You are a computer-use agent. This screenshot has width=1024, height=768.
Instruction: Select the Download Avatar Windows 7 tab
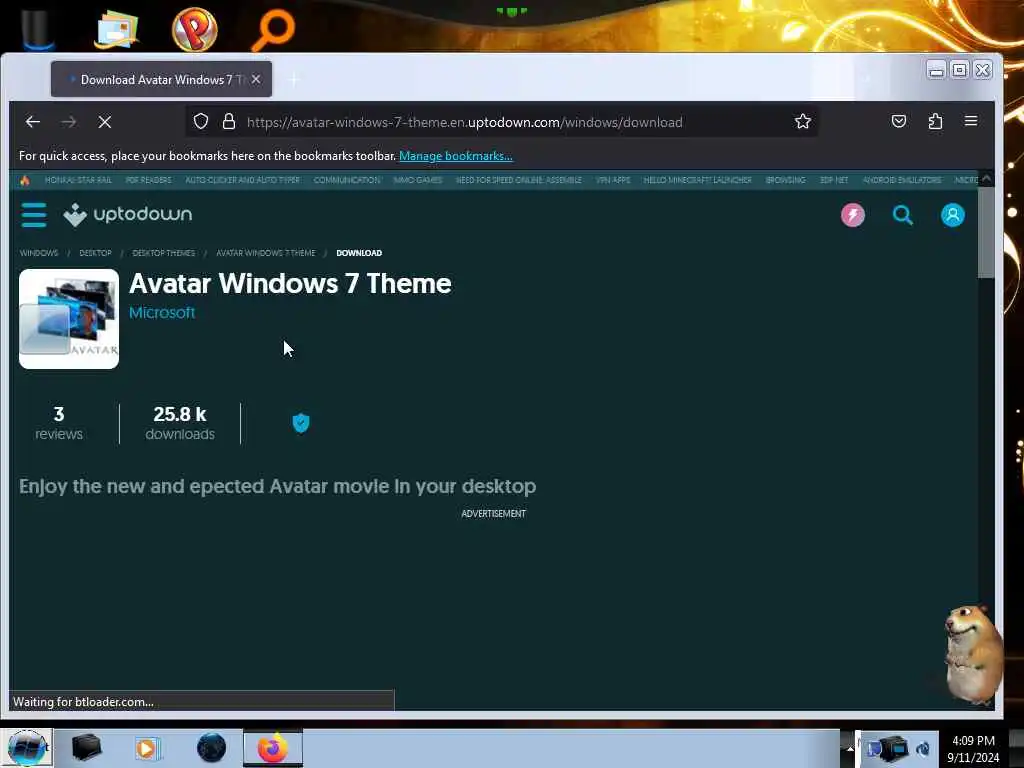(x=161, y=79)
